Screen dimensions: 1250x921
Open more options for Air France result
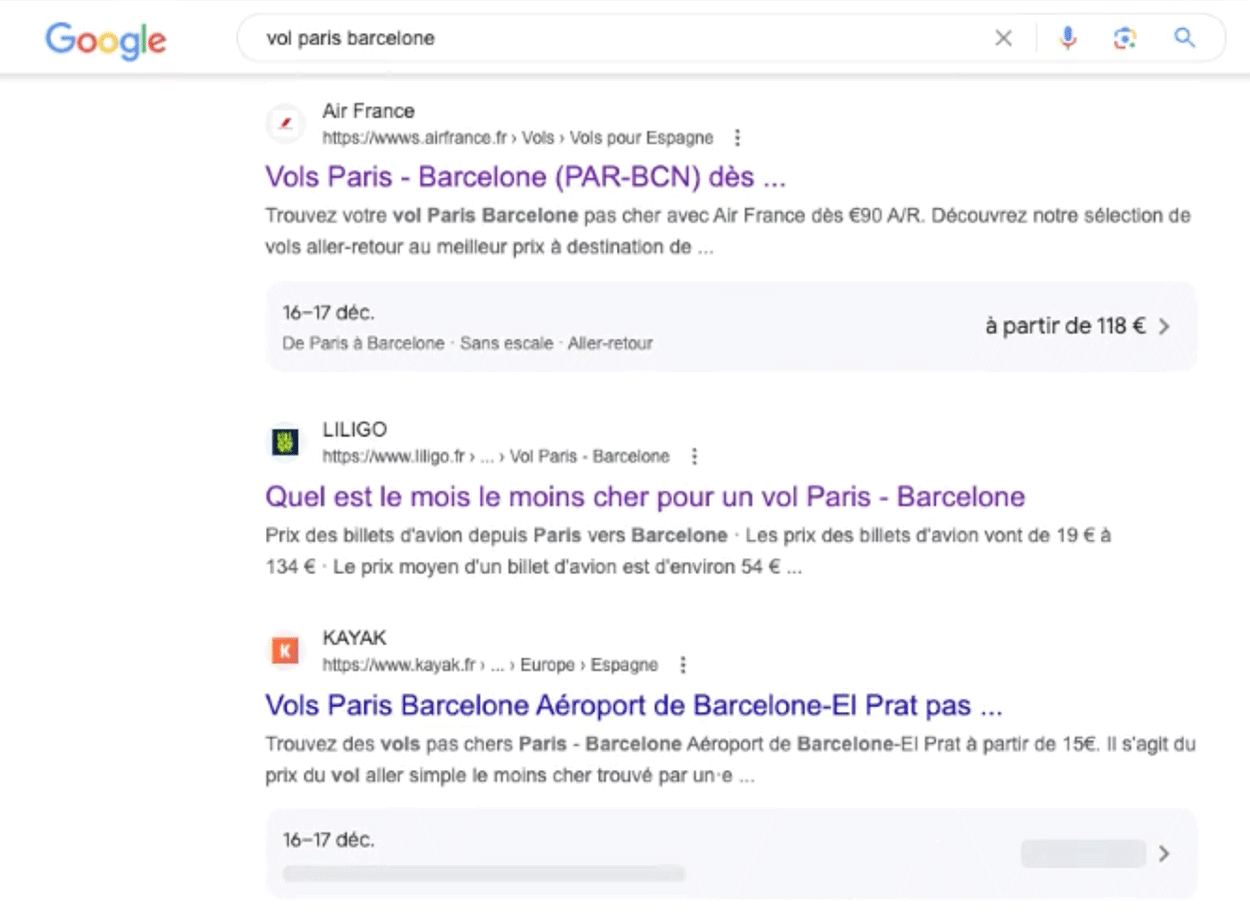pos(737,138)
